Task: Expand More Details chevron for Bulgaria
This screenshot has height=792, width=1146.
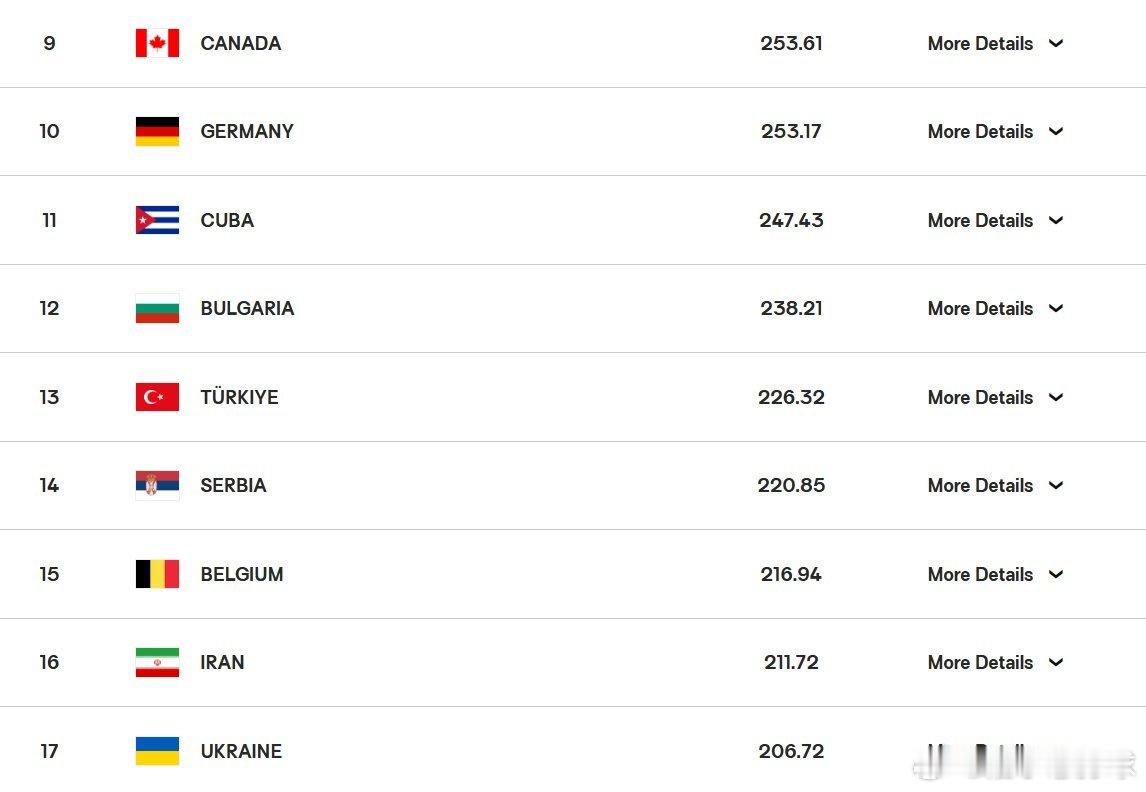Action: coord(1055,308)
